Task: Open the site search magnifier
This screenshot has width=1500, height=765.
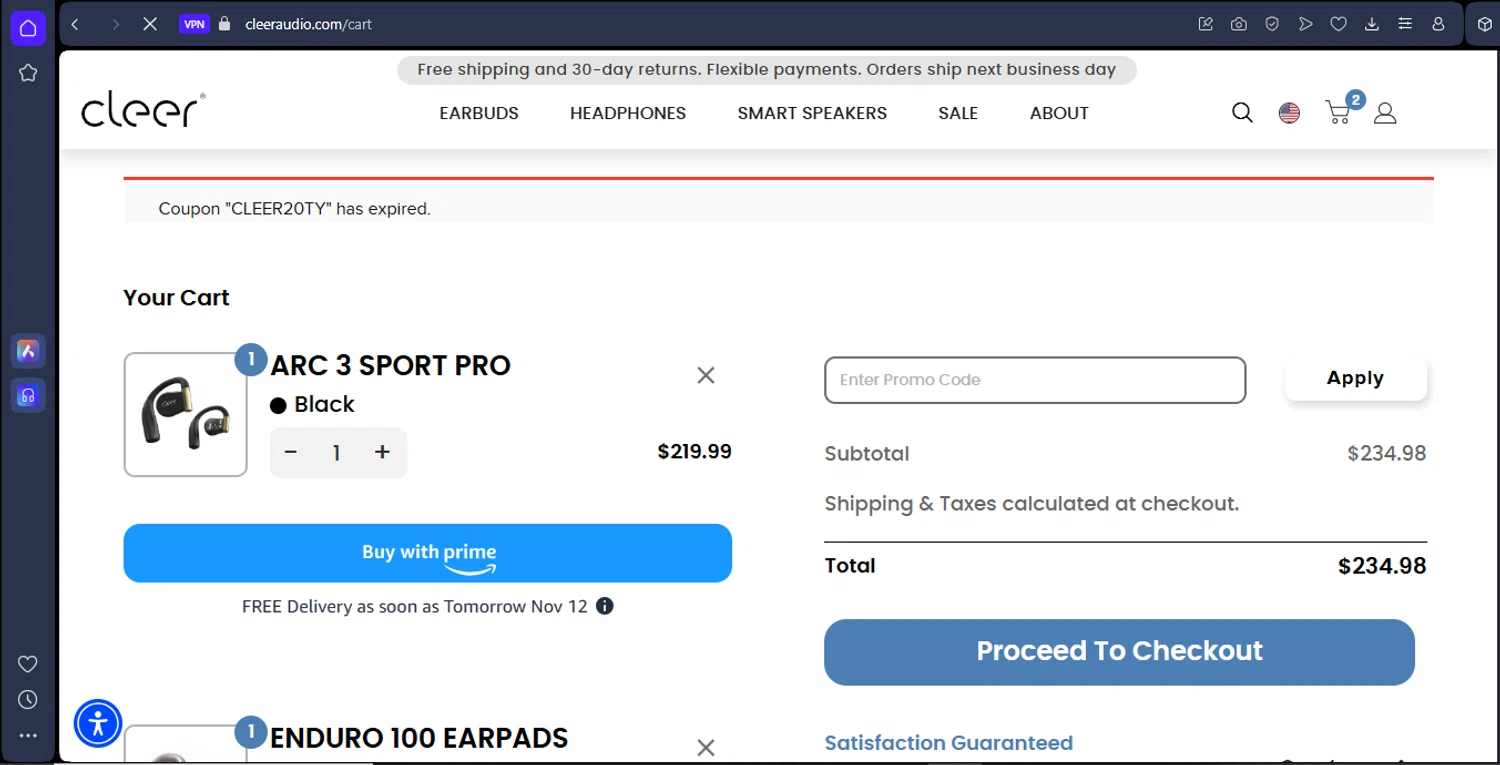Action: [x=1242, y=113]
